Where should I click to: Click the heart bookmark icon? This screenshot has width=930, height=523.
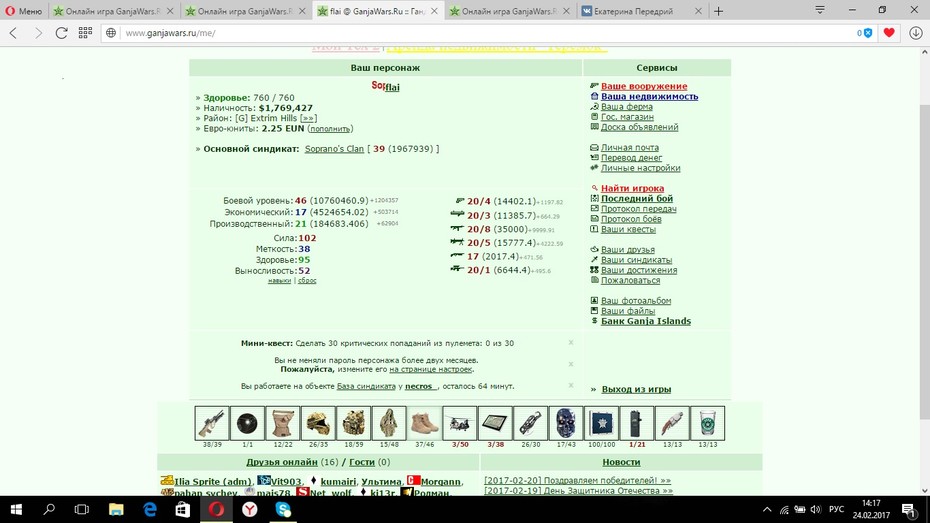pos(888,33)
